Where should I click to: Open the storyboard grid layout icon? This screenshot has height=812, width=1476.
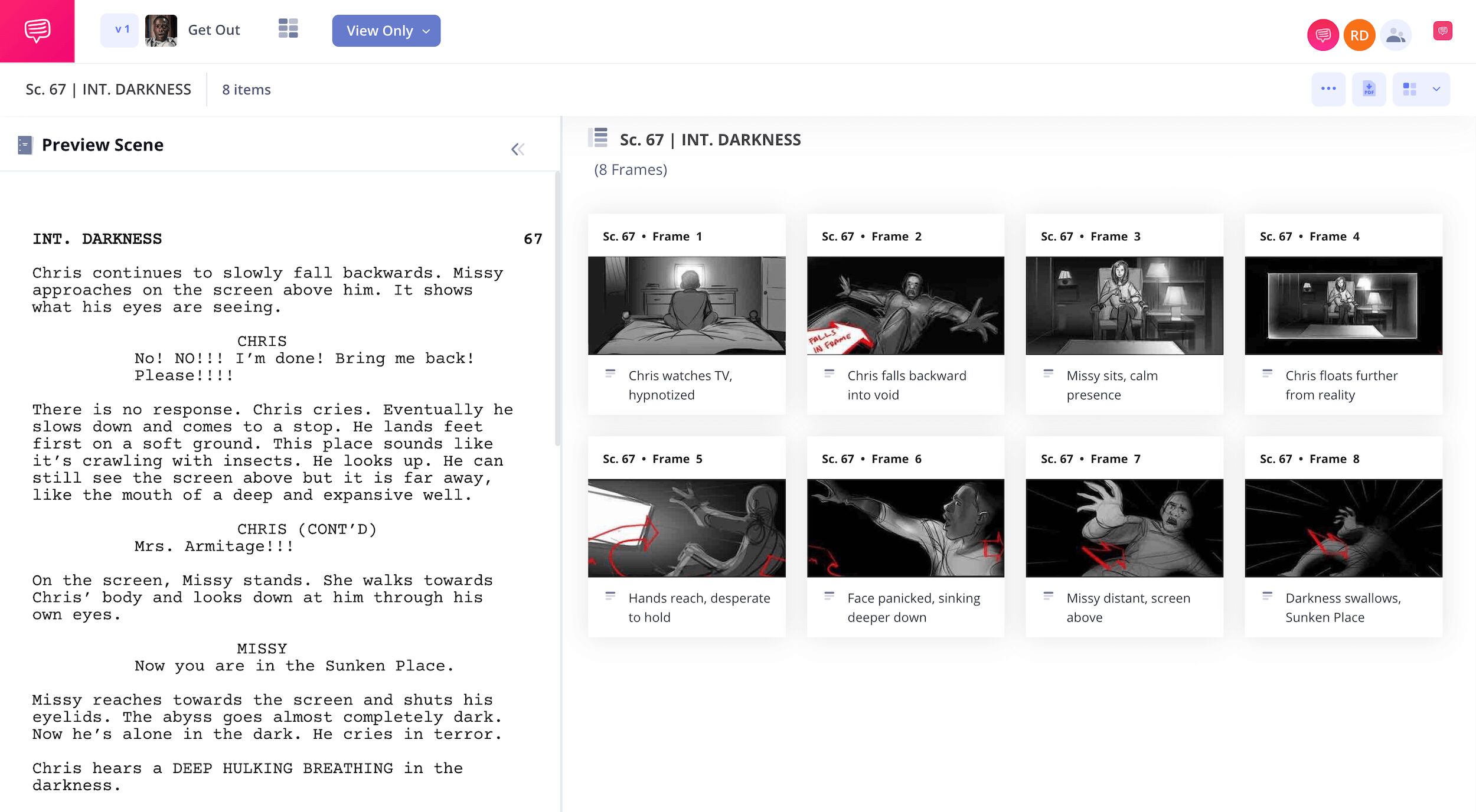click(x=288, y=29)
